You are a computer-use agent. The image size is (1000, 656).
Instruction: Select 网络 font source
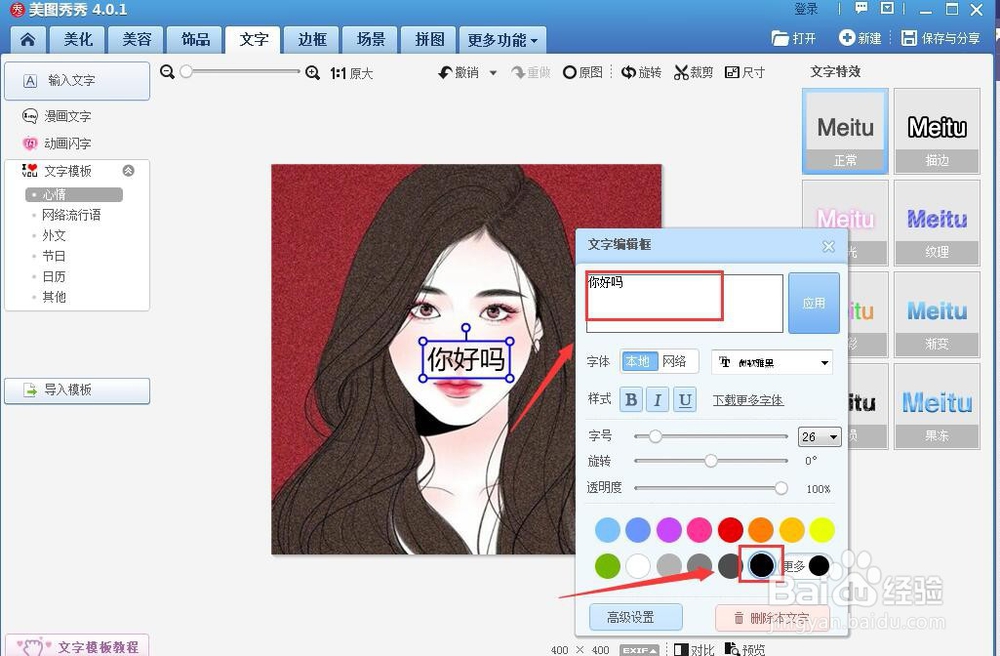[674, 361]
